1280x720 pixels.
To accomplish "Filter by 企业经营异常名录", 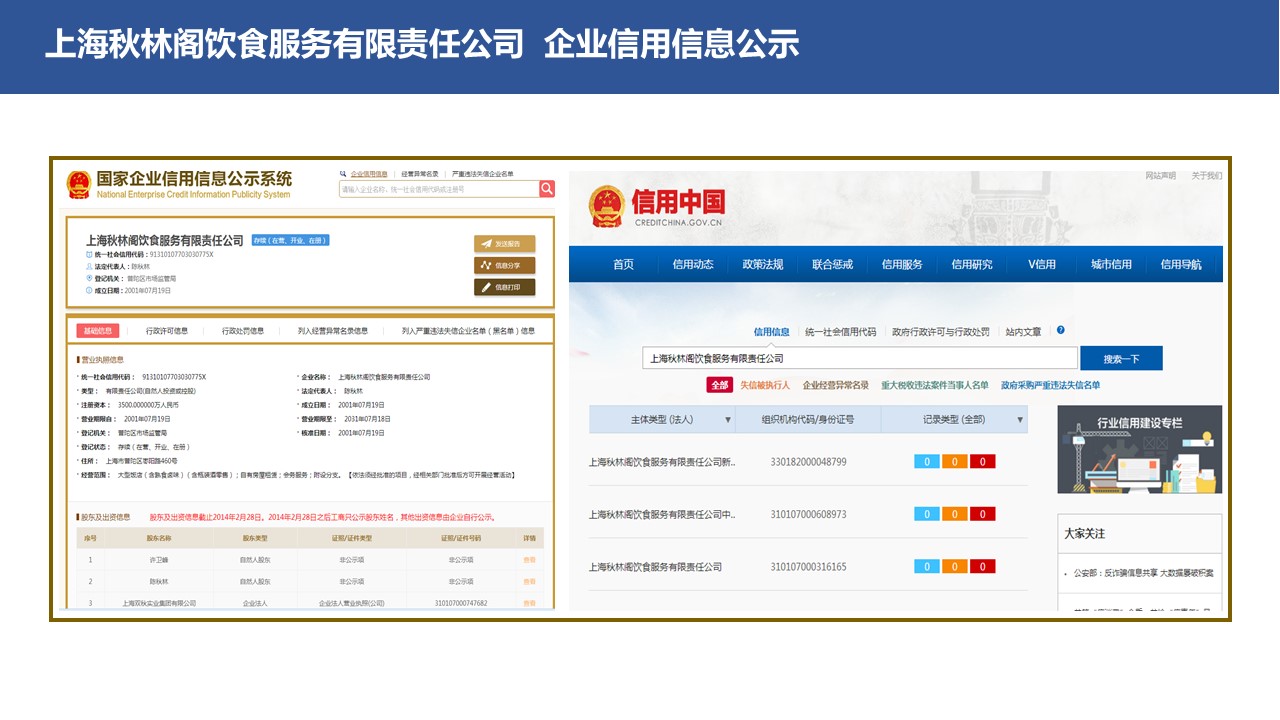I will pos(836,385).
